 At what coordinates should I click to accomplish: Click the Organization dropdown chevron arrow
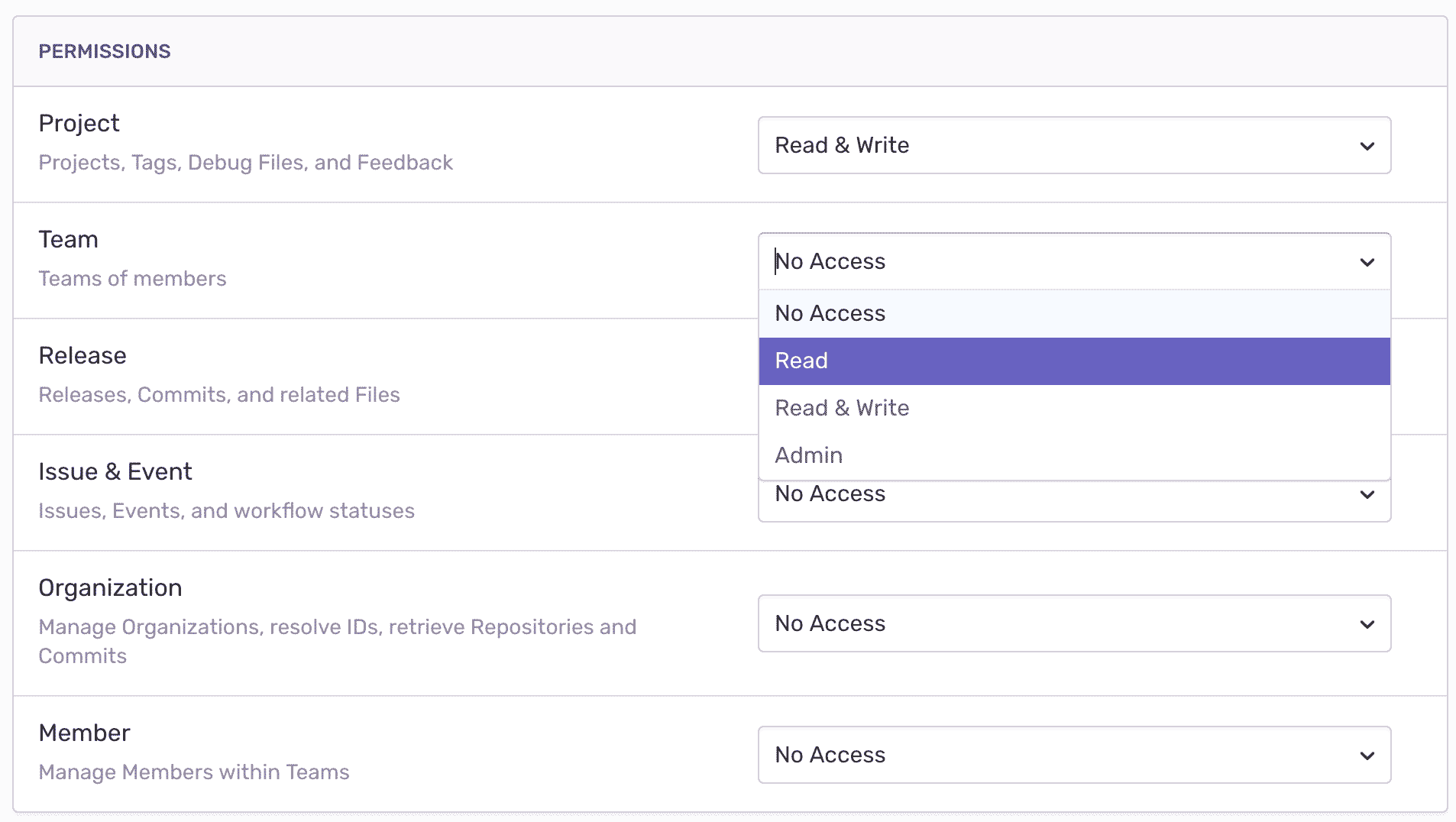tap(1367, 624)
